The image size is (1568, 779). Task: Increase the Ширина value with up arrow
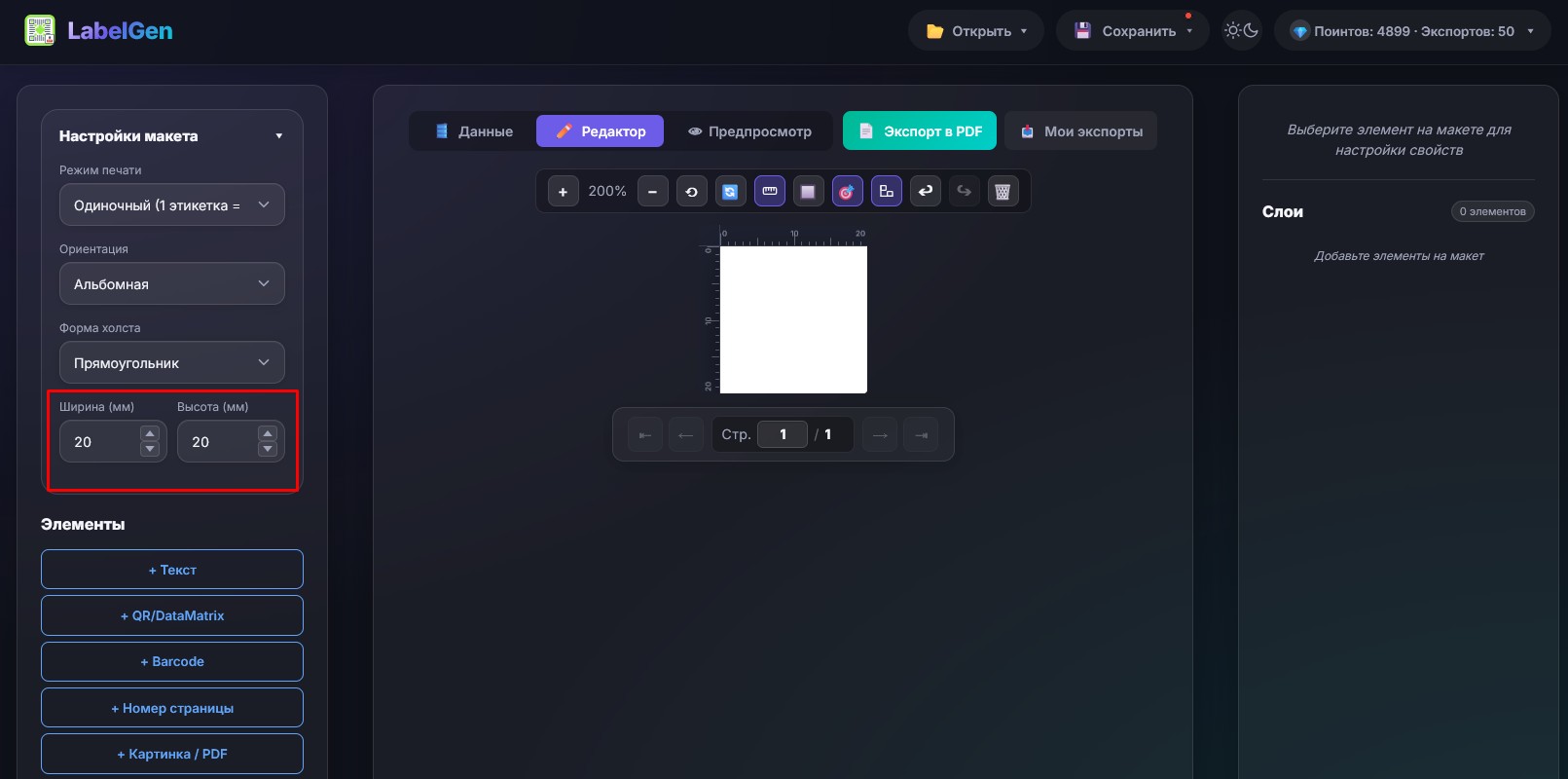click(150, 433)
